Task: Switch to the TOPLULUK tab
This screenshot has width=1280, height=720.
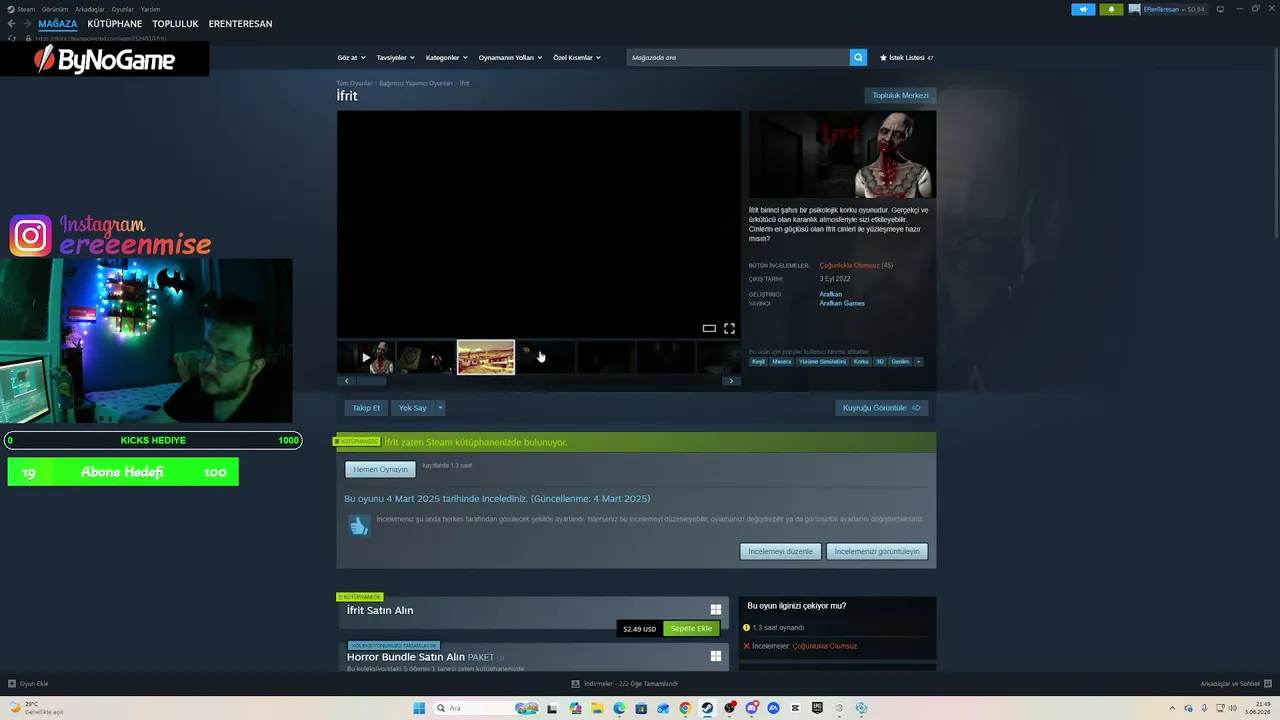Action: pyautogui.click(x=175, y=24)
